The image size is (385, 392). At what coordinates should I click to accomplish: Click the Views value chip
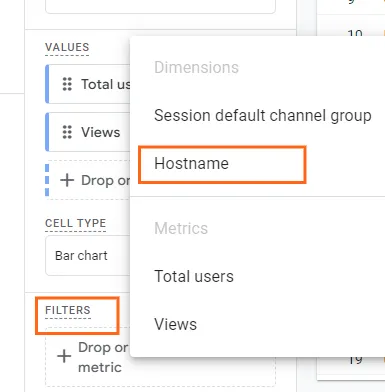pyautogui.click(x=88, y=132)
